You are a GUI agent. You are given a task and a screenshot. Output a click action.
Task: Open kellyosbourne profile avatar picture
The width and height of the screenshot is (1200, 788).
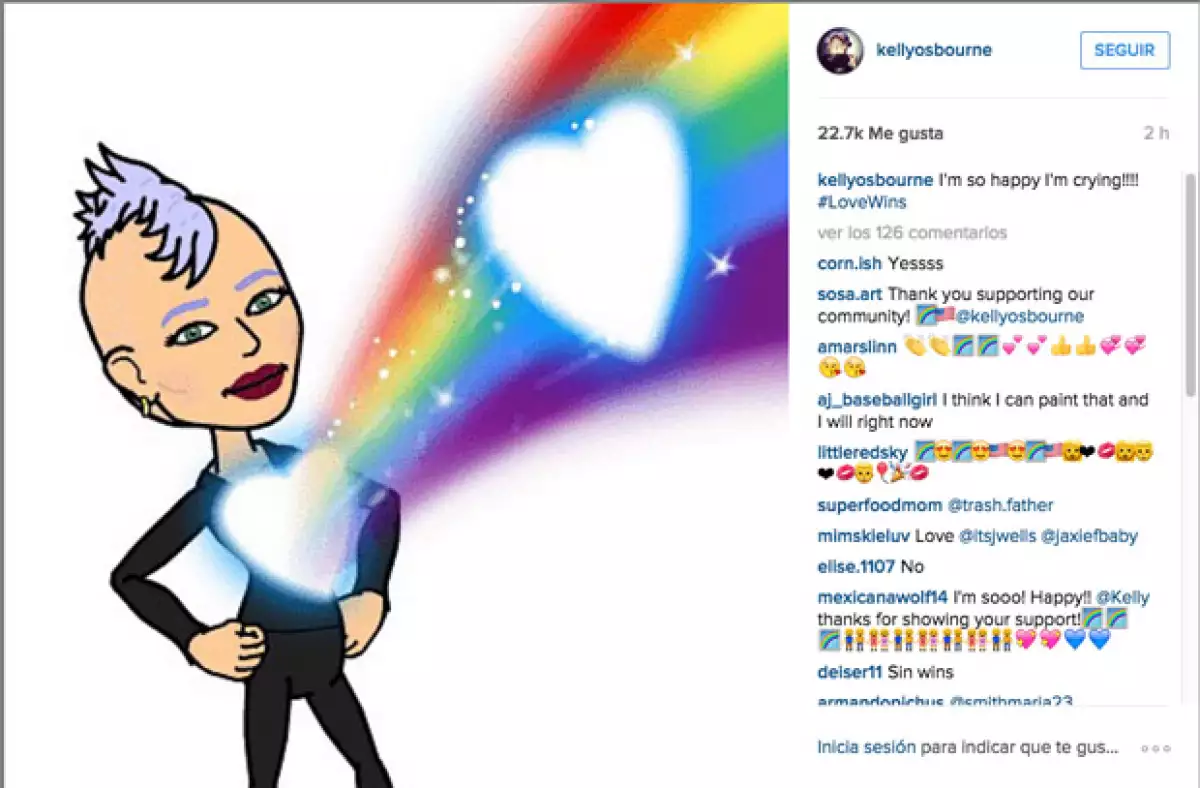click(x=840, y=50)
